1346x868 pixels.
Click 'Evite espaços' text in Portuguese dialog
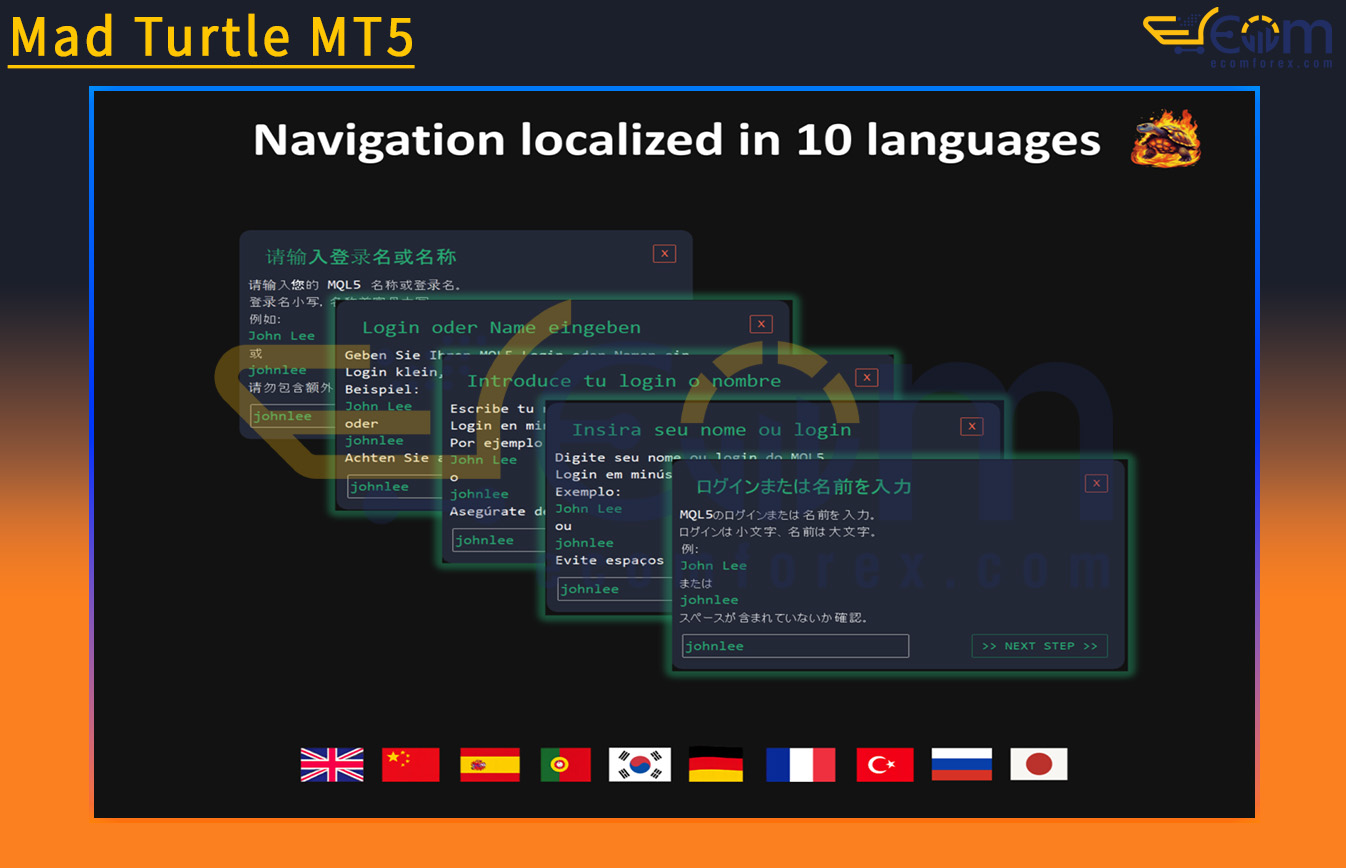(609, 560)
